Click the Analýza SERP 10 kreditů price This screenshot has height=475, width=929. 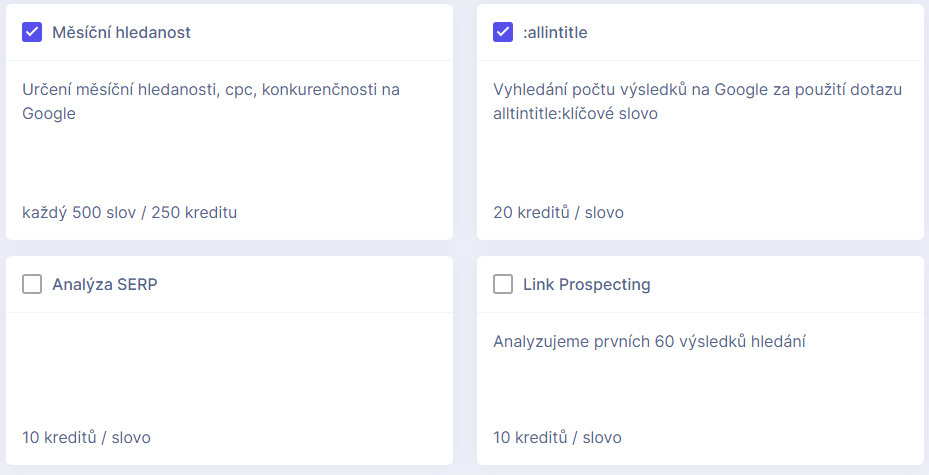coord(87,438)
